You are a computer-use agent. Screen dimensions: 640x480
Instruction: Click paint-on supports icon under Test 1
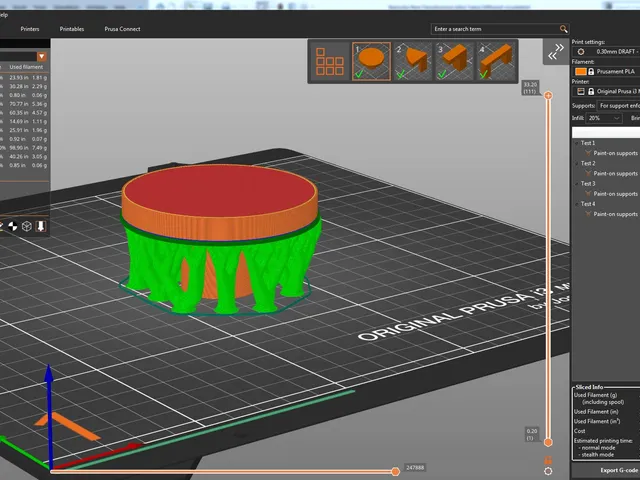tap(588, 153)
